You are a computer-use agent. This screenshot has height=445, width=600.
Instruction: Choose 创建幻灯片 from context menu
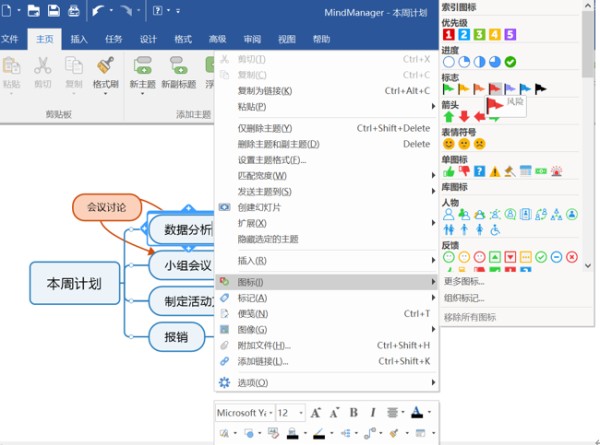[x=326, y=207]
